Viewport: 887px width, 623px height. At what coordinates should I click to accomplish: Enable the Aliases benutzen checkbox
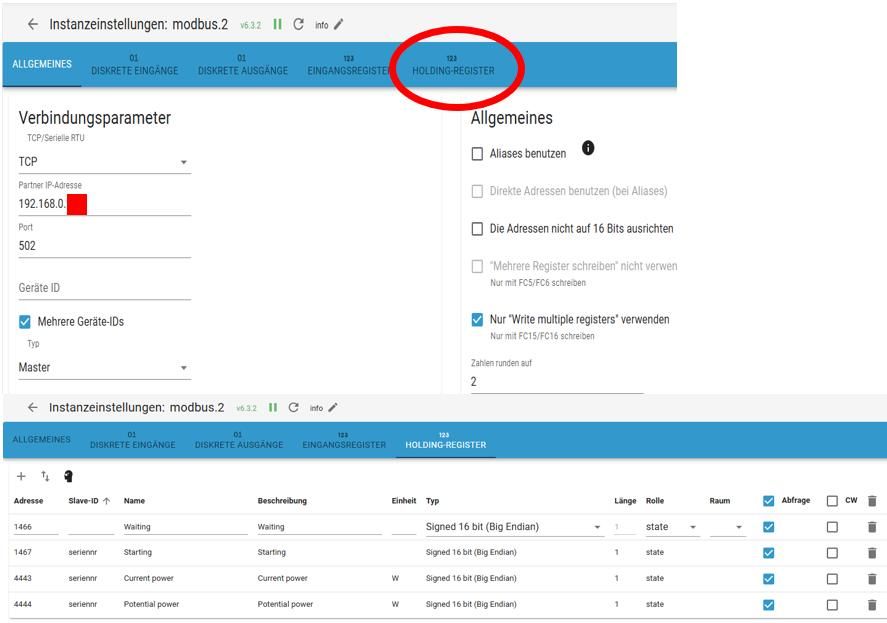pos(477,154)
